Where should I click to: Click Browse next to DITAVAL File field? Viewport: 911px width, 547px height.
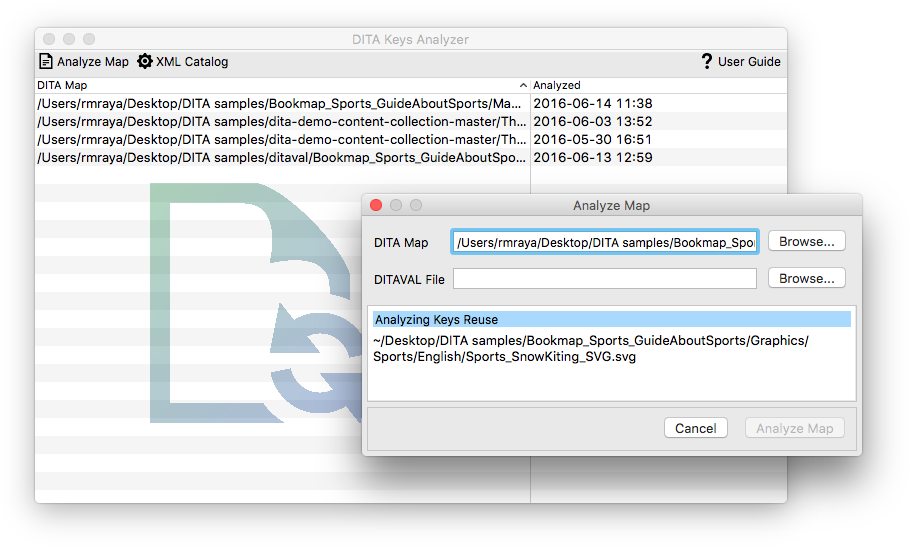click(x=806, y=278)
